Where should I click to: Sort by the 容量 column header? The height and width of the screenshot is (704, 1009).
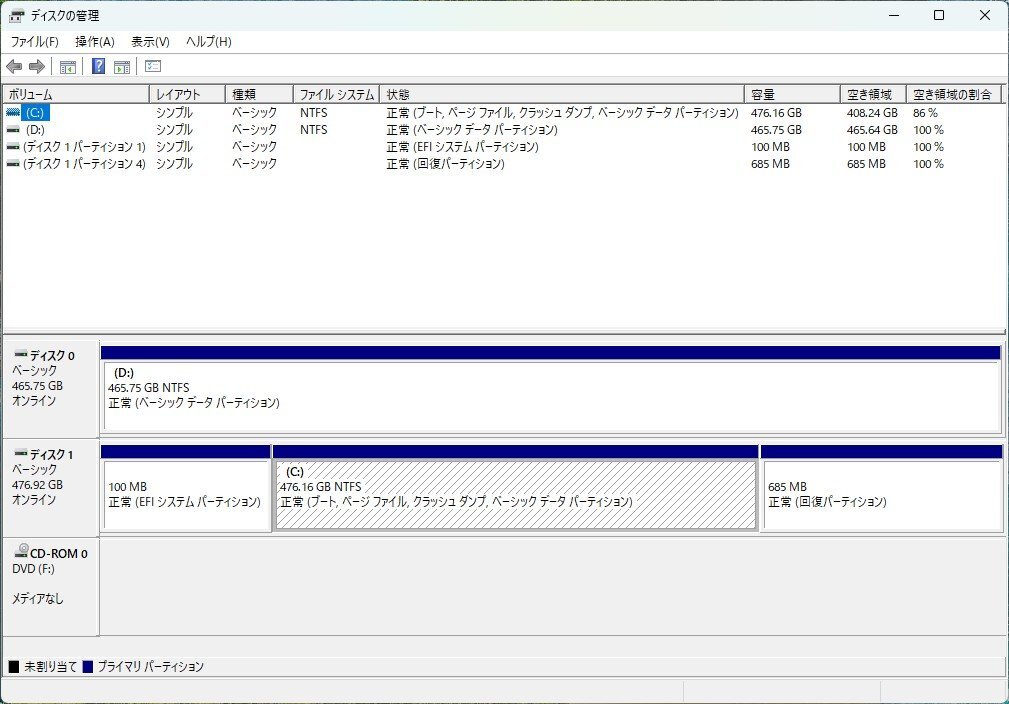coord(793,95)
